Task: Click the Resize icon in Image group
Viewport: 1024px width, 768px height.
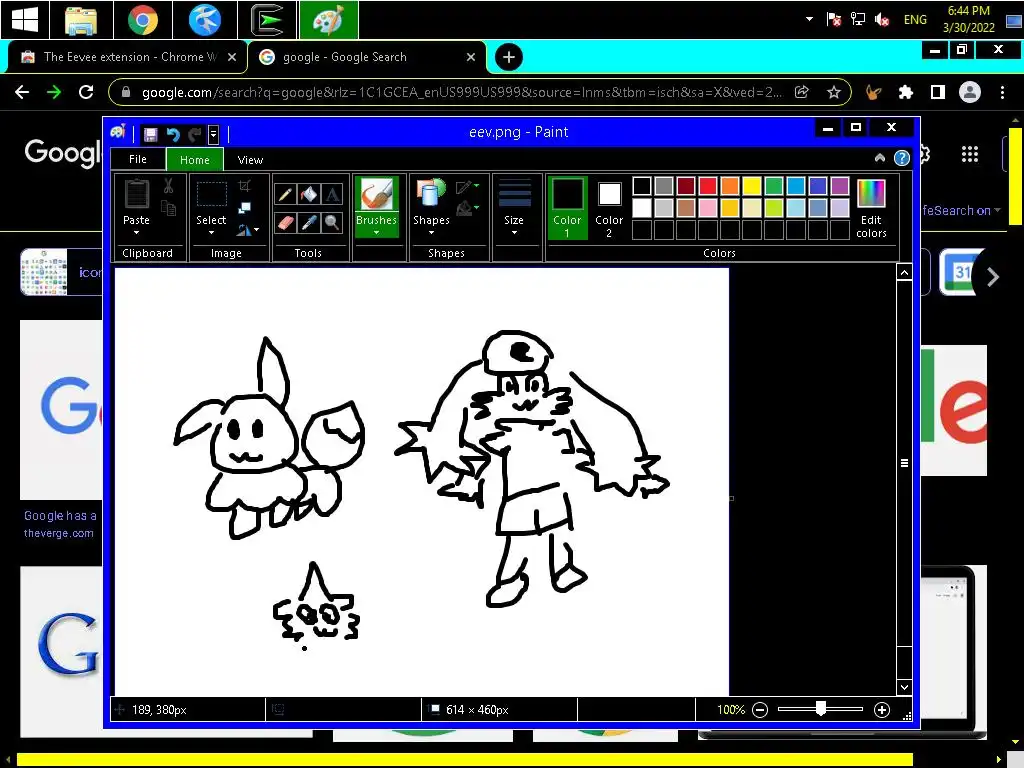Action: pos(244,208)
